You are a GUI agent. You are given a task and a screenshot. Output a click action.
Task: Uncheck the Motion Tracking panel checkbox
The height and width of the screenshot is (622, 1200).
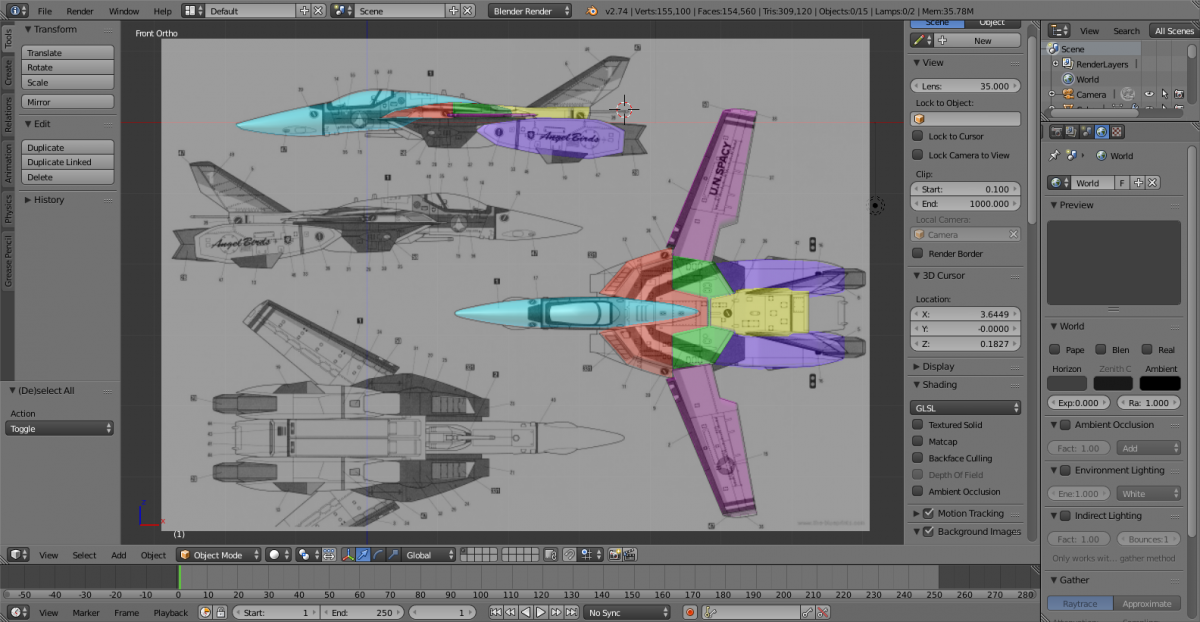928,513
